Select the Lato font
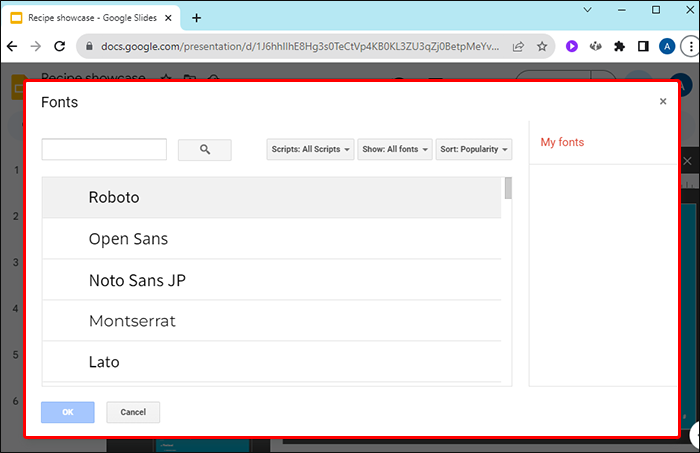700x453 pixels. click(x=271, y=362)
